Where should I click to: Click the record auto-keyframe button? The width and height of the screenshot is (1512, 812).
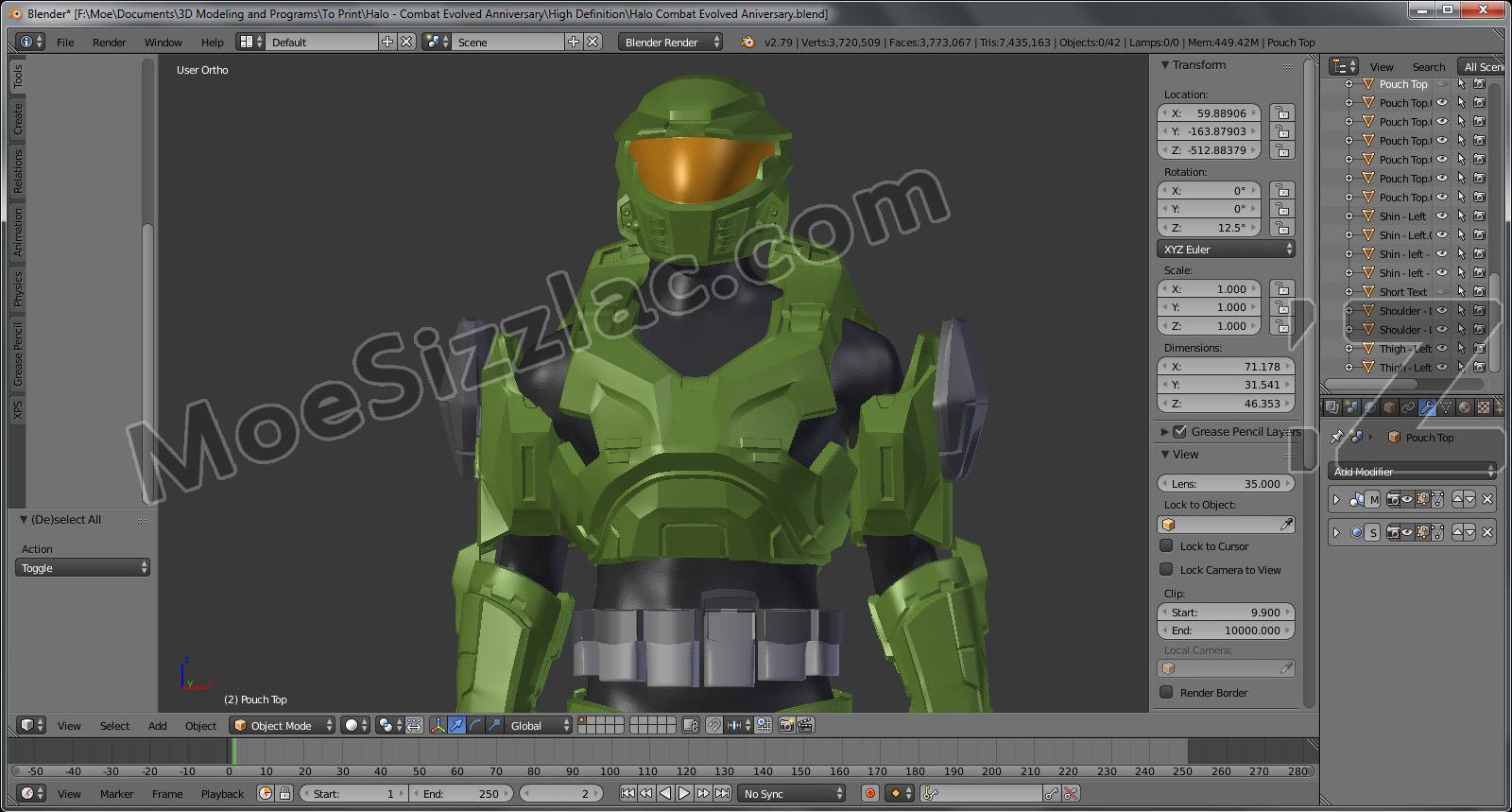tap(870, 794)
